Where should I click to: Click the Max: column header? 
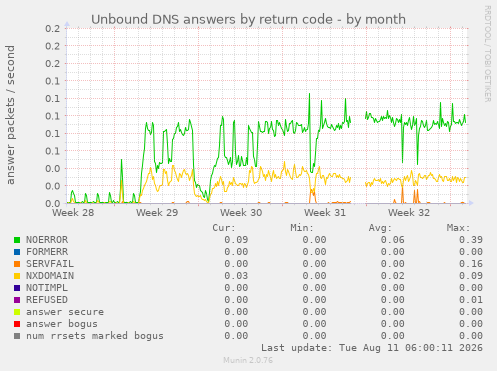[x=458, y=228]
